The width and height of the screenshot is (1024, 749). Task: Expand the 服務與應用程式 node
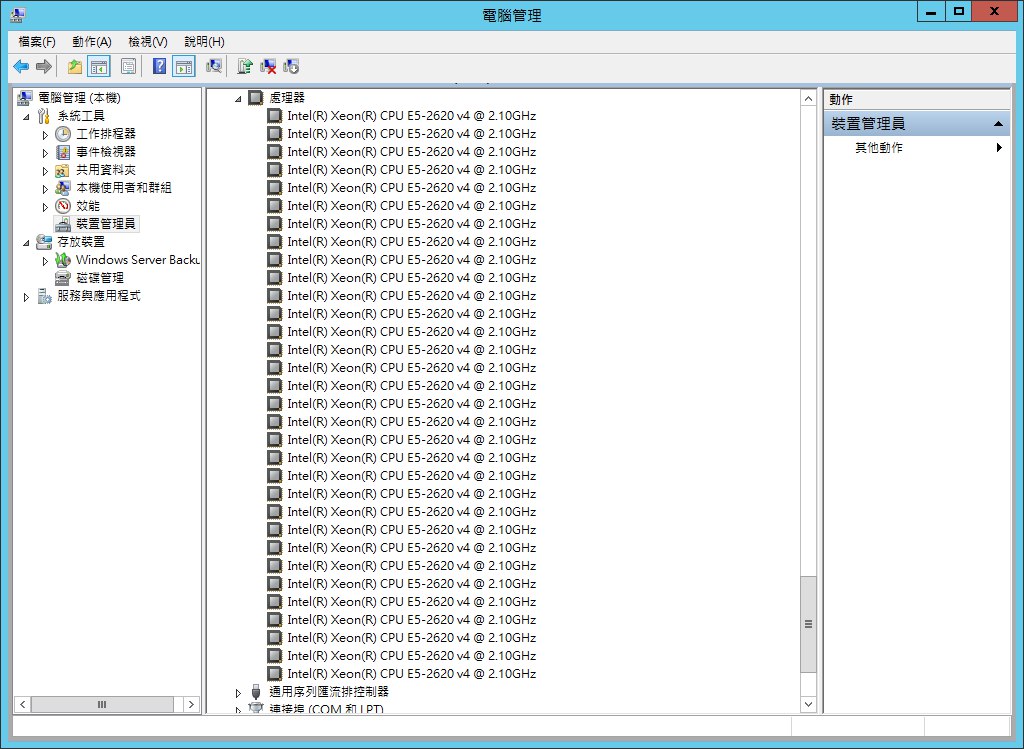tap(26, 296)
